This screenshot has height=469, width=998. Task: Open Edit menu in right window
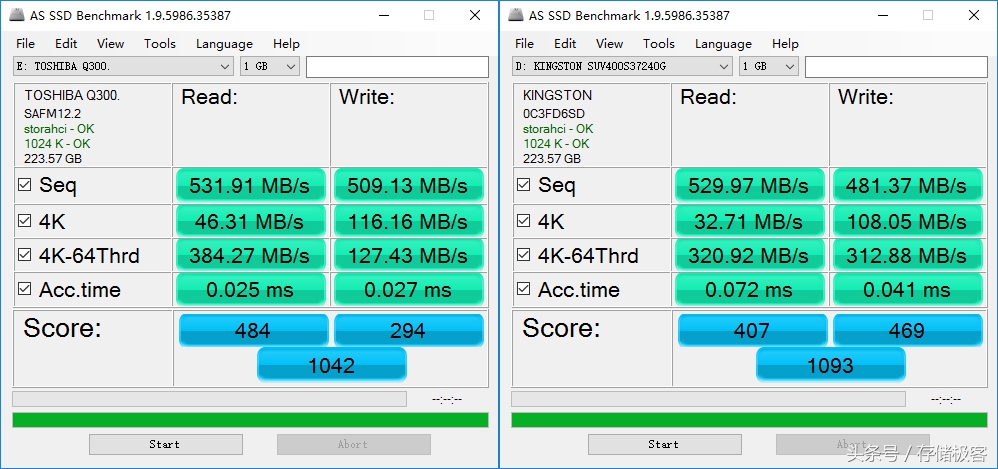[x=565, y=43]
